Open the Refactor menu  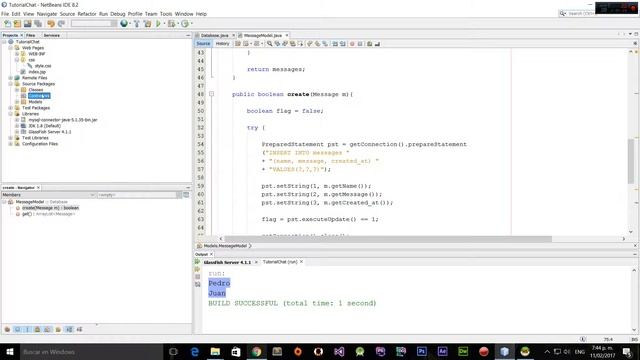[87, 14]
